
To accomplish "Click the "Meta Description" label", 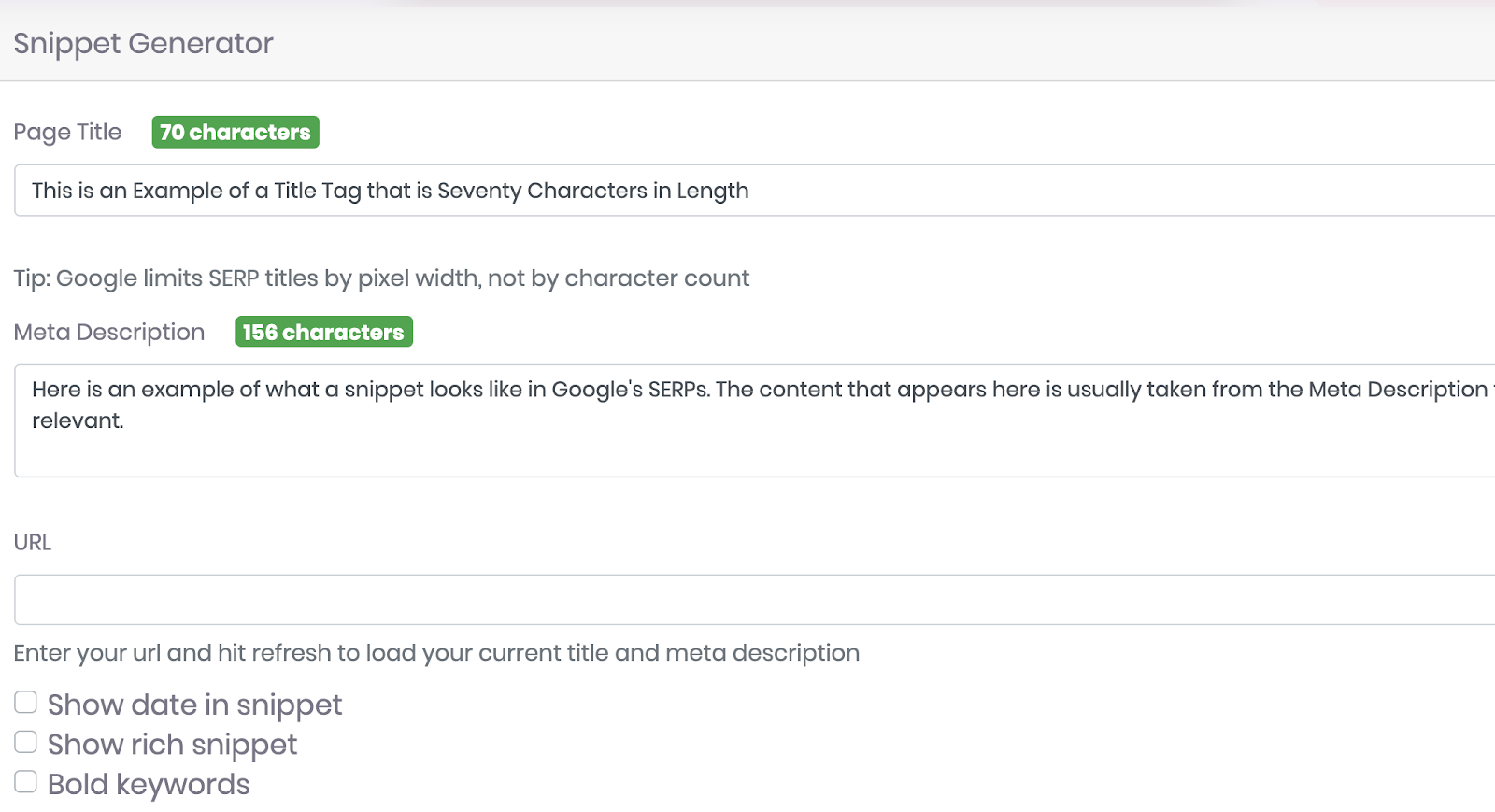I will pos(108,332).
